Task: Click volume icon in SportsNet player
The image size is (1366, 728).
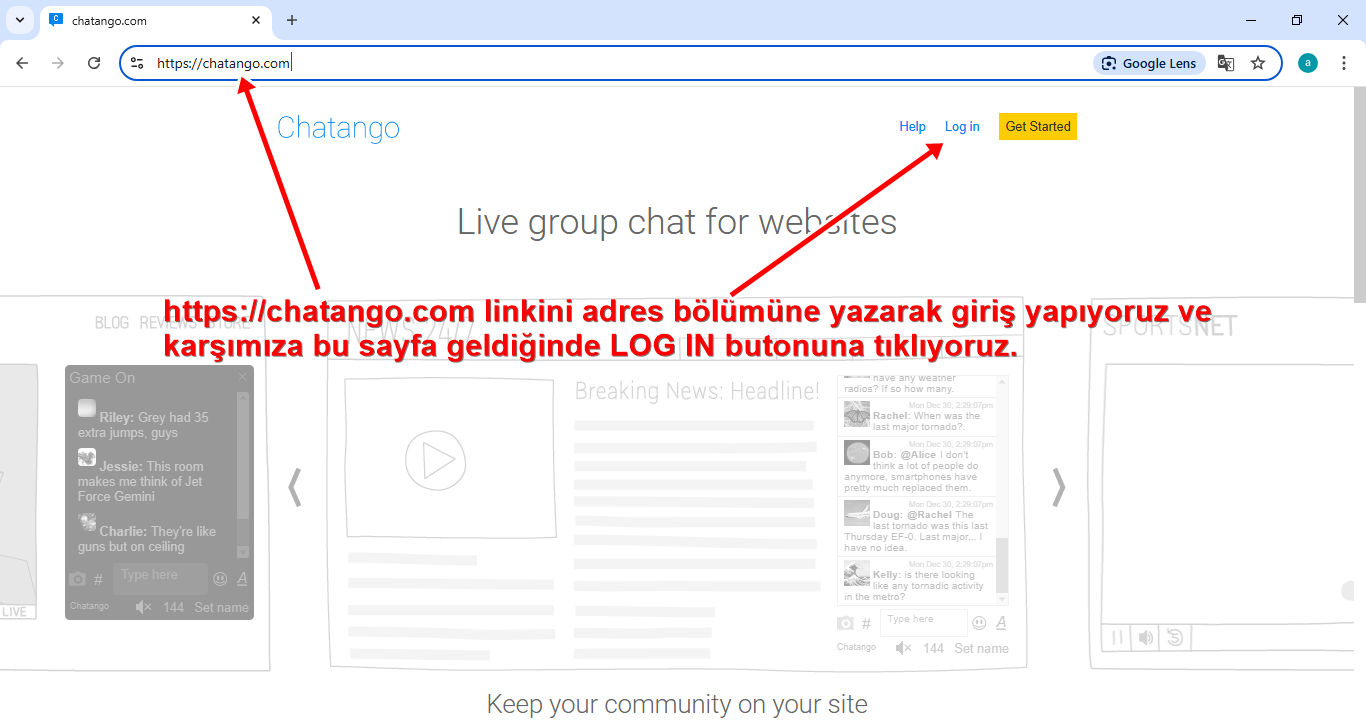Action: pos(1146,637)
